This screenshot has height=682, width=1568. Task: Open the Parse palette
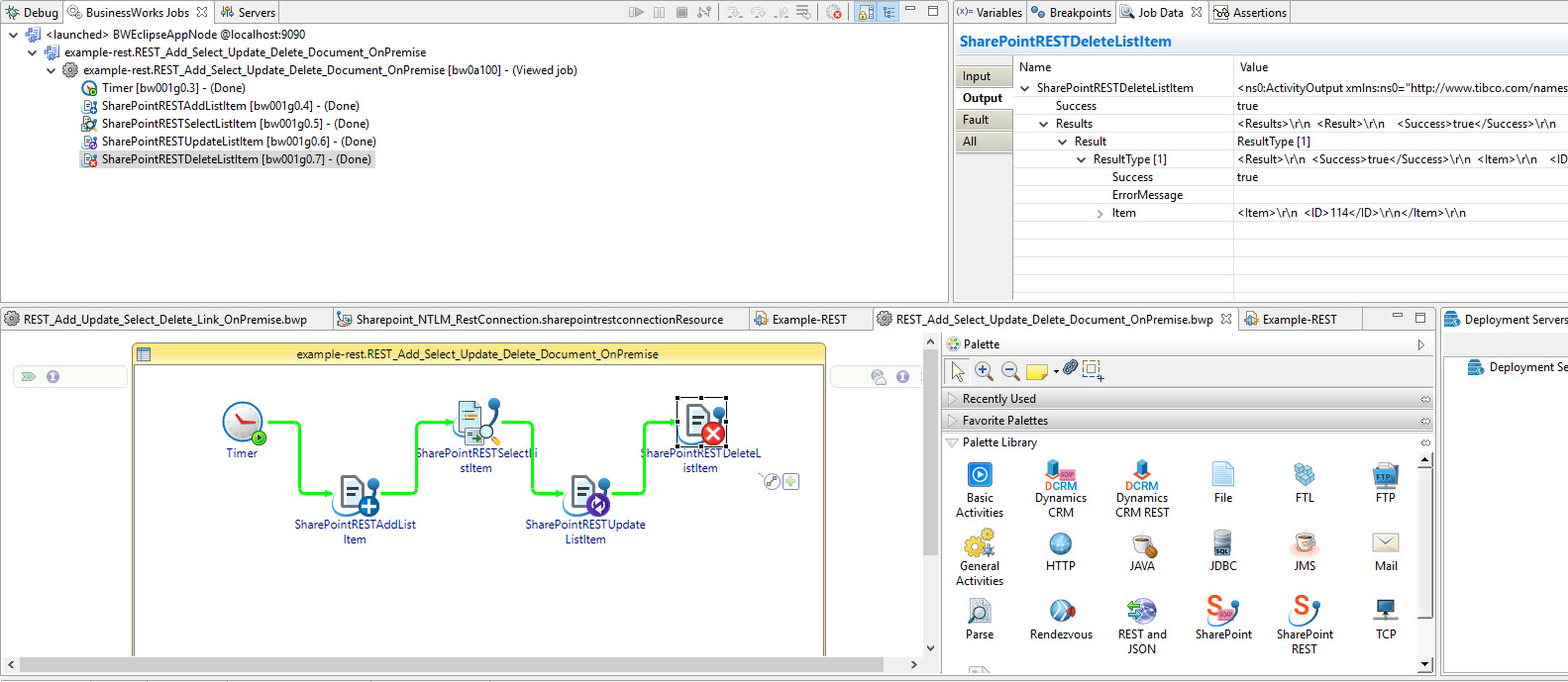980,620
